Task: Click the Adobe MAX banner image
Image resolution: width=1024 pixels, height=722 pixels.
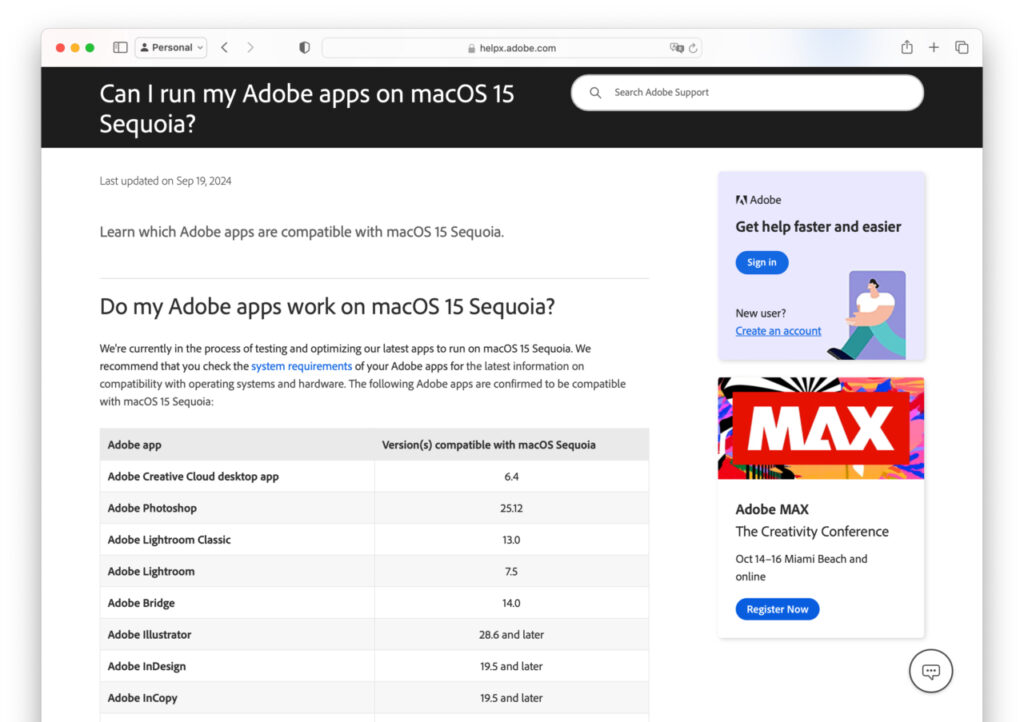Action: (x=820, y=427)
